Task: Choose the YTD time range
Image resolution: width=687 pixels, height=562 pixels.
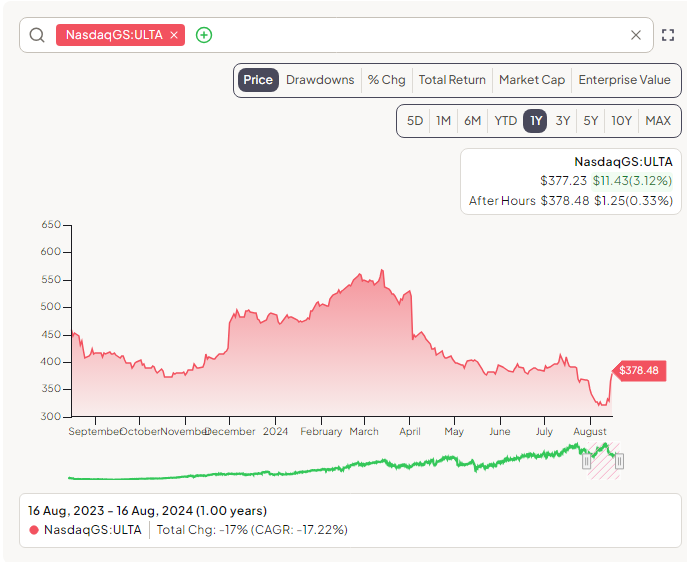Action: (506, 120)
